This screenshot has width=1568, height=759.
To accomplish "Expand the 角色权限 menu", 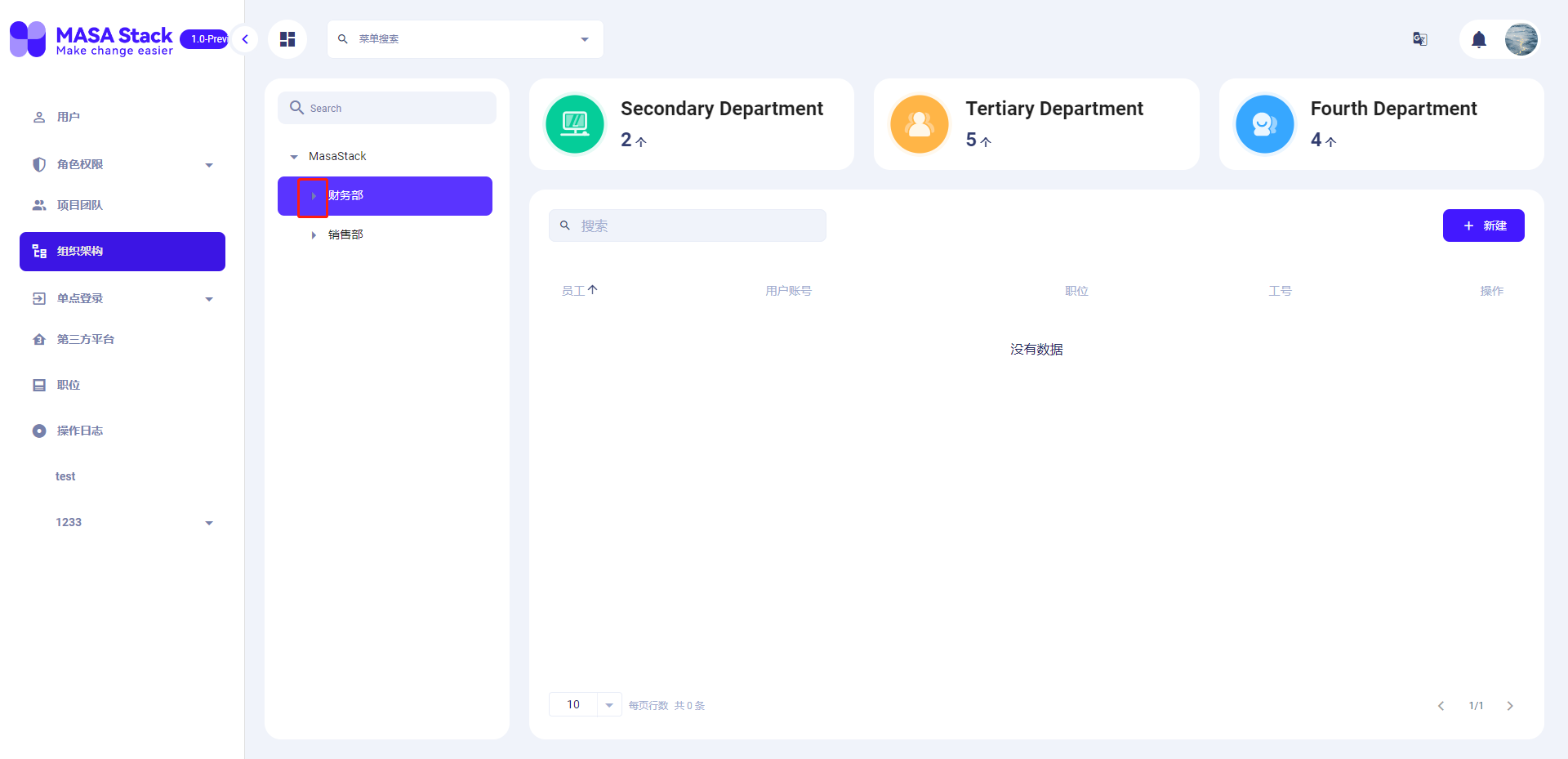I will [x=122, y=164].
